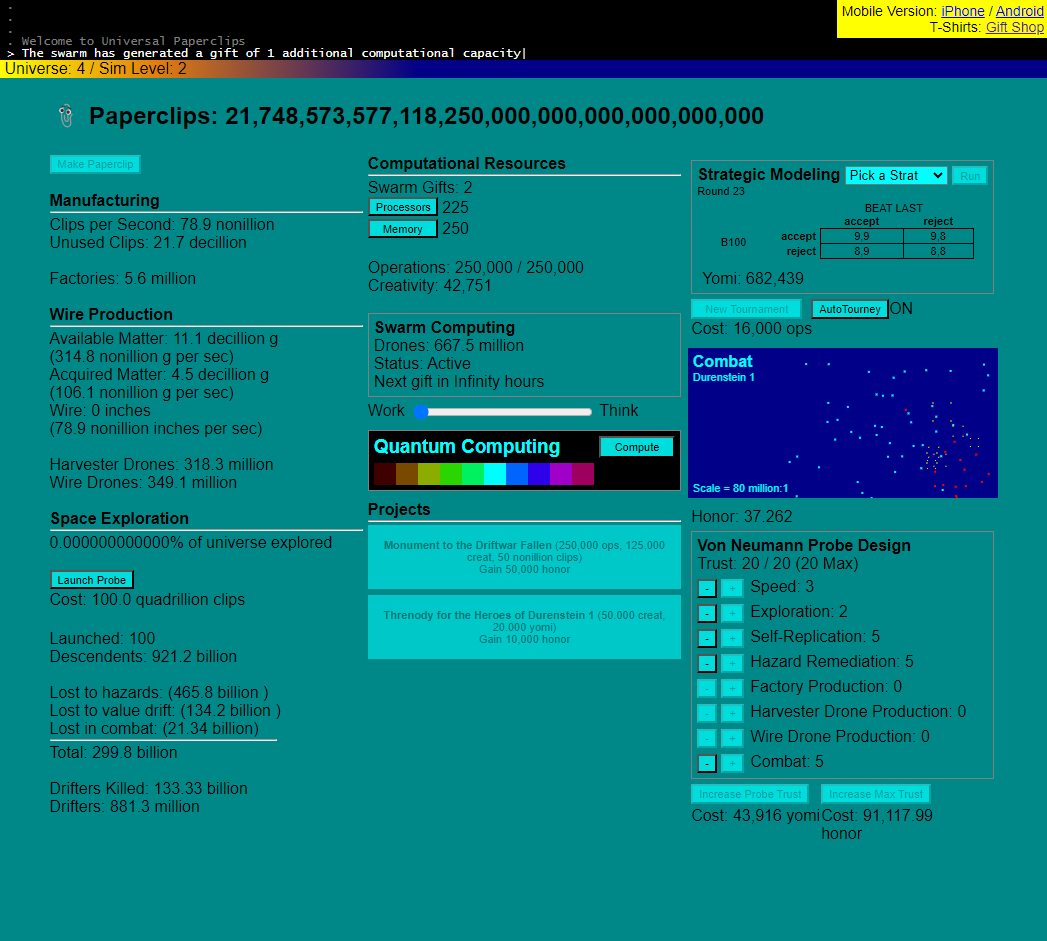Open the Android mobile version link
The height and width of the screenshot is (941, 1047).
tap(1019, 11)
